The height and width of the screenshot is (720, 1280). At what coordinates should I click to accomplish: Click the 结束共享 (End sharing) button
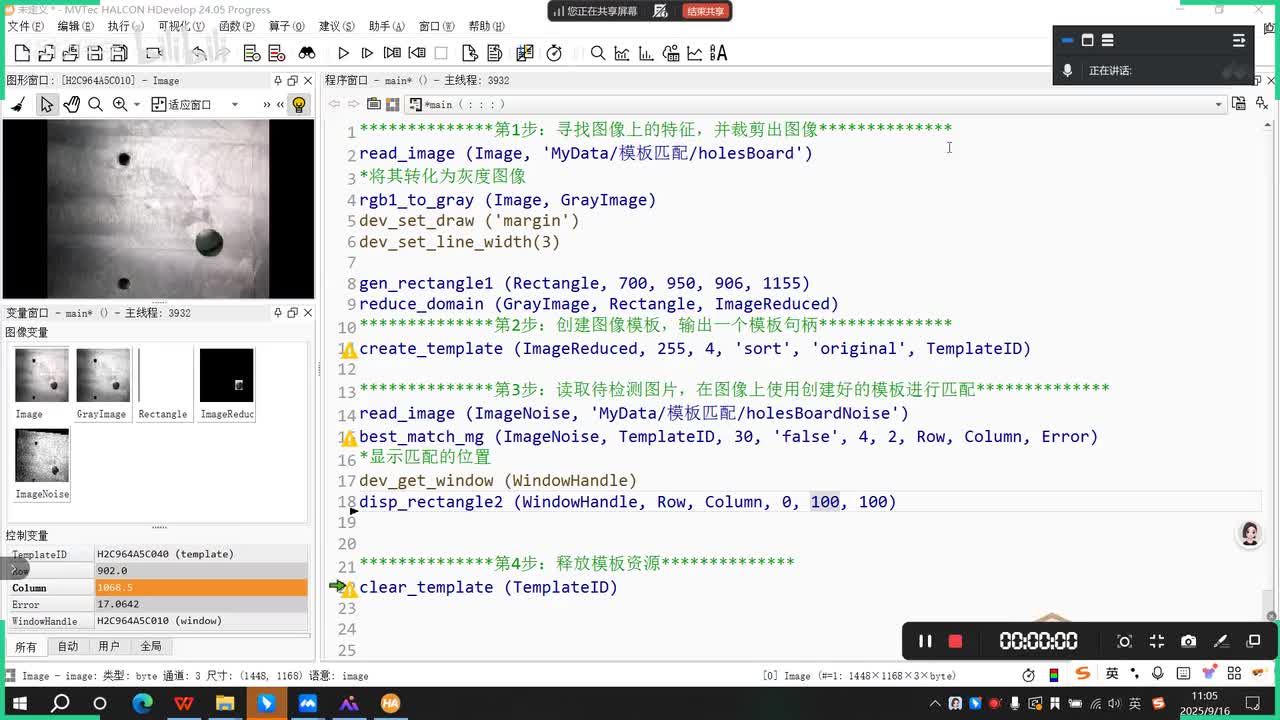[x=705, y=11]
